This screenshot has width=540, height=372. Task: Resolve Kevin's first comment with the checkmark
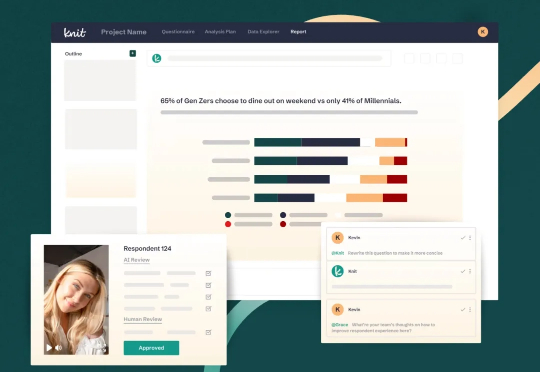point(463,238)
